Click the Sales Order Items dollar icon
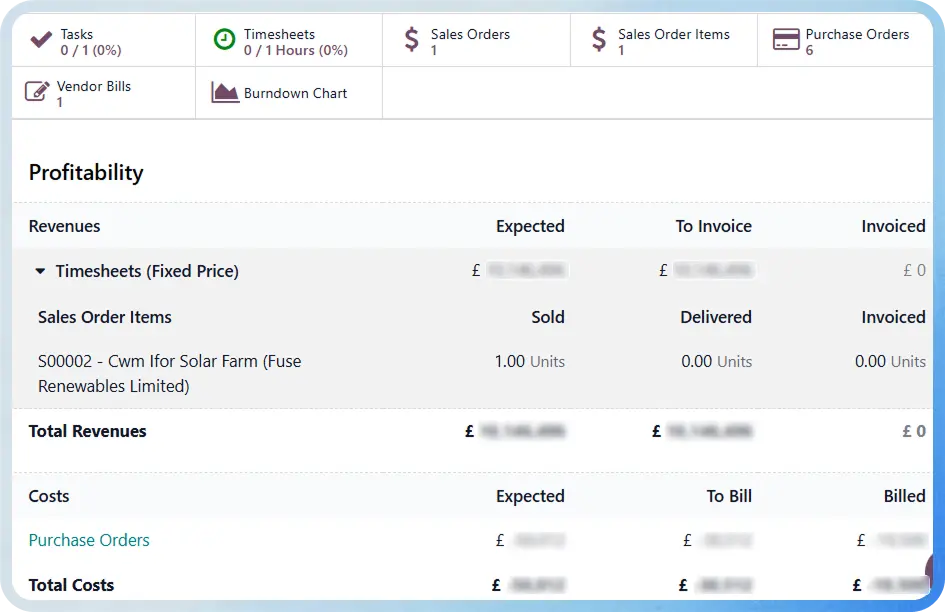Image resolution: width=945 pixels, height=612 pixels. click(x=599, y=40)
